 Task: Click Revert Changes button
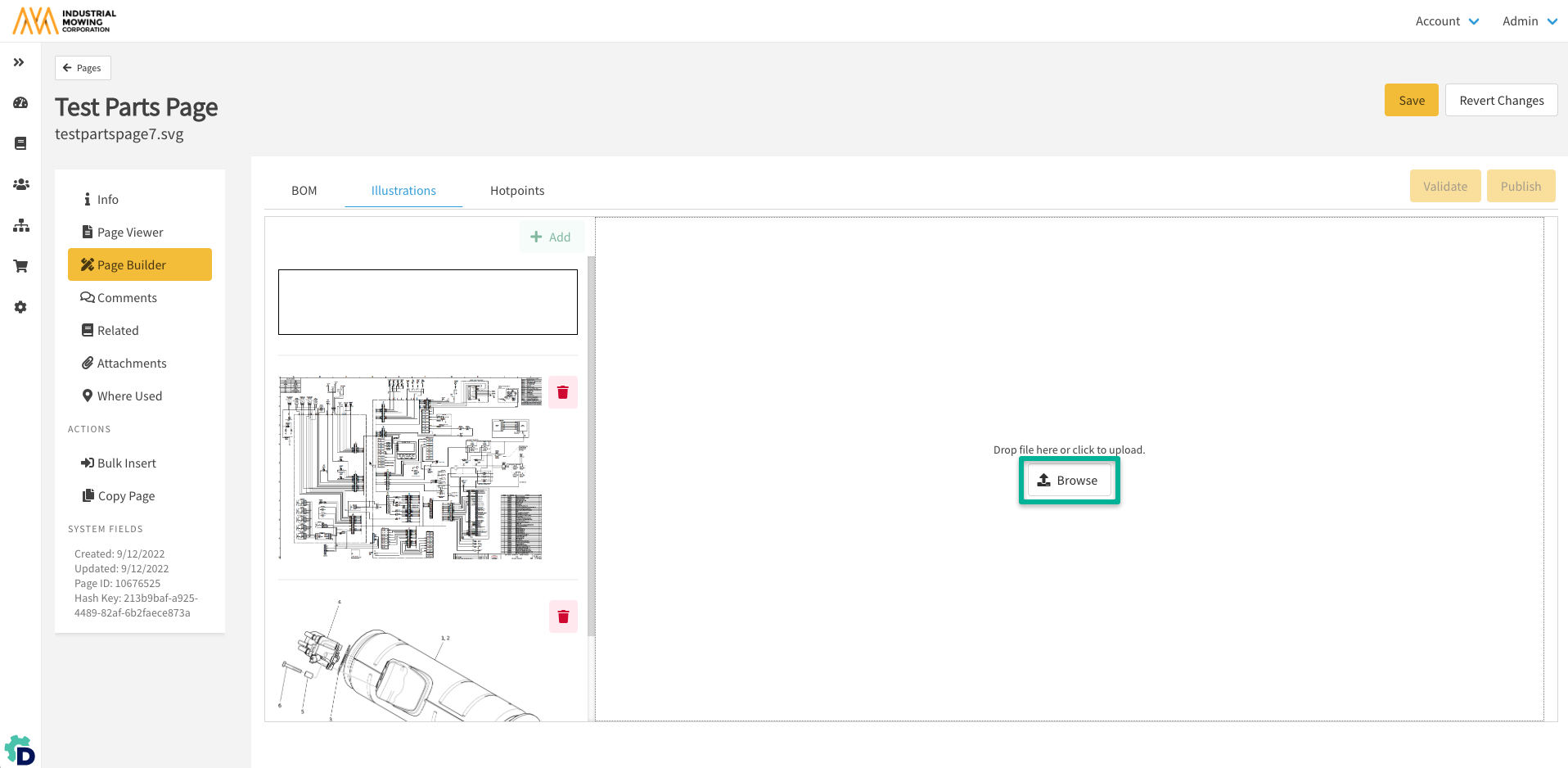click(1501, 101)
